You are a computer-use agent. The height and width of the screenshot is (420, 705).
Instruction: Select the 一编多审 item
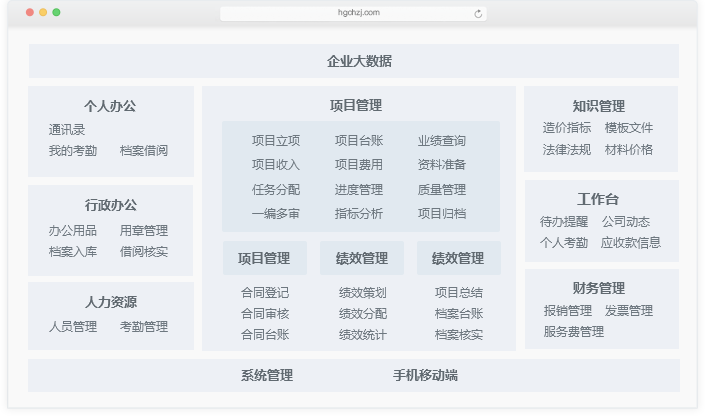276,213
